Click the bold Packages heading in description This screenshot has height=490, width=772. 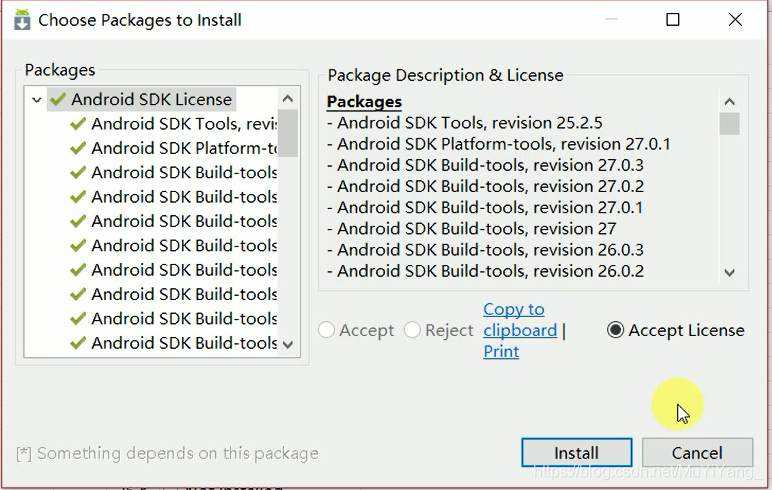click(364, 101)
